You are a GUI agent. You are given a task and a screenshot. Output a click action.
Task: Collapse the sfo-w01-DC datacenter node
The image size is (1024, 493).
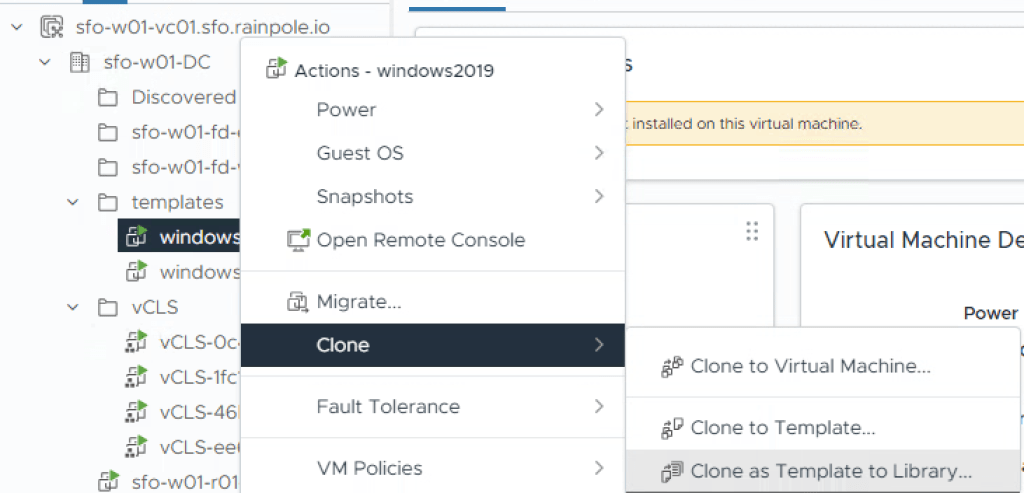pyautogui.click(x=44, y=62)
